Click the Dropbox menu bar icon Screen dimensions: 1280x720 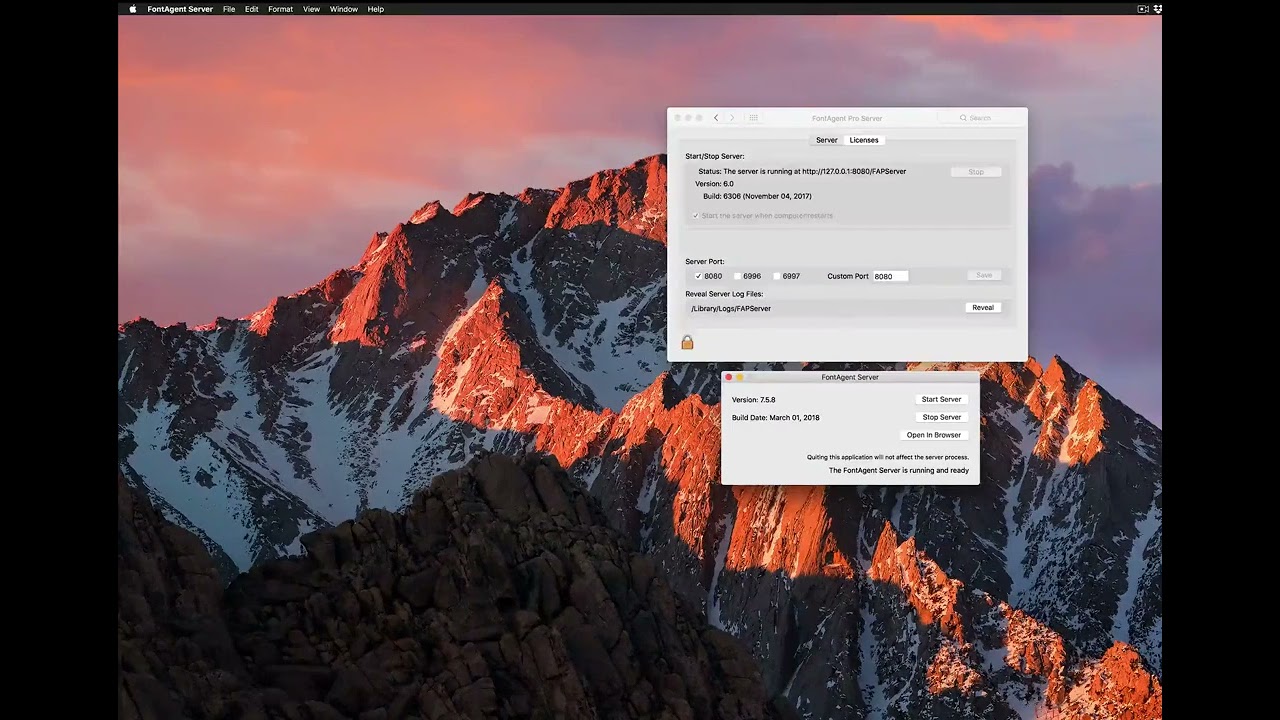(x=1158, y=9)
